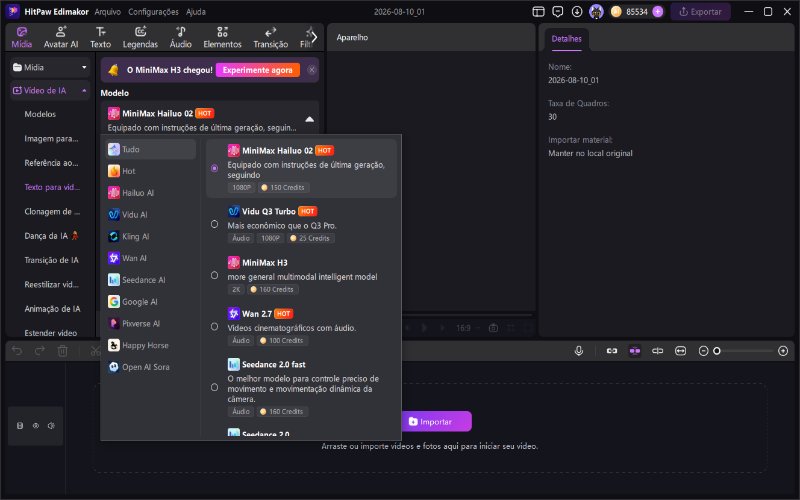Select the Tudo model category

click(151, 149)
